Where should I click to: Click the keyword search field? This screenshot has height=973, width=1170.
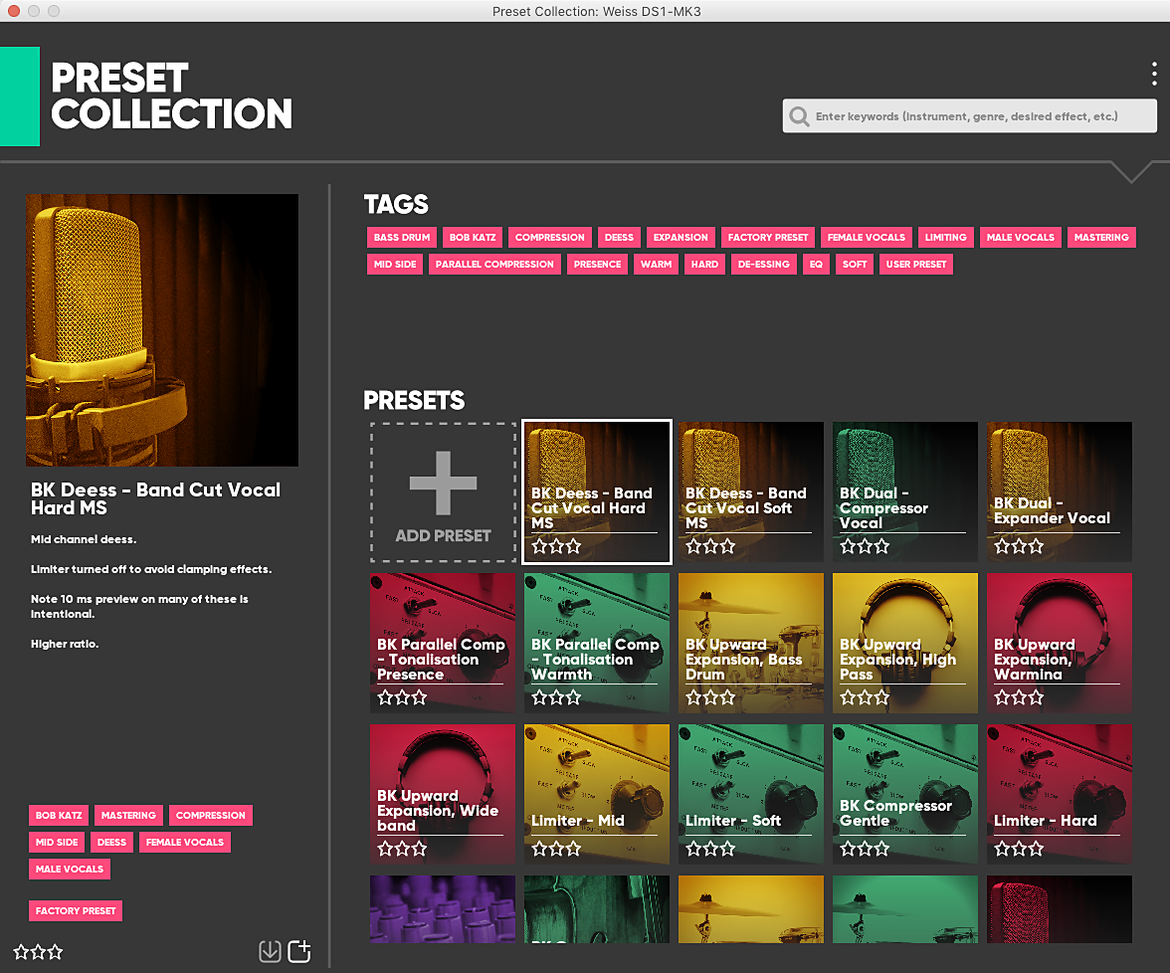(969, 116)
